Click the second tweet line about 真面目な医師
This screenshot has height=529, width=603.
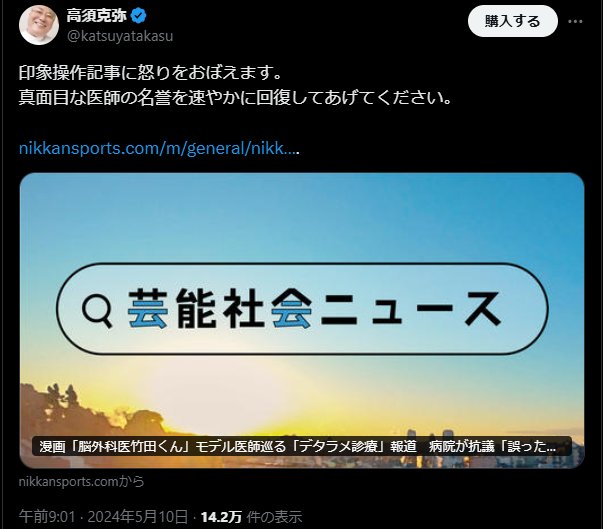(x=235, y=98)
